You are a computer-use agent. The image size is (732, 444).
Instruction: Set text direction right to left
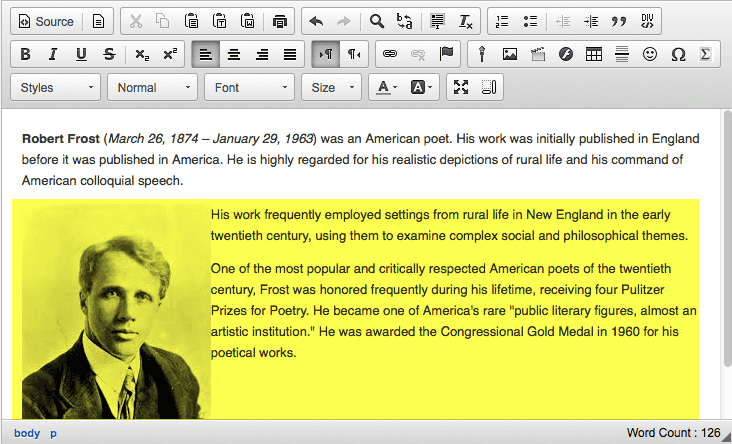point(354,54)
